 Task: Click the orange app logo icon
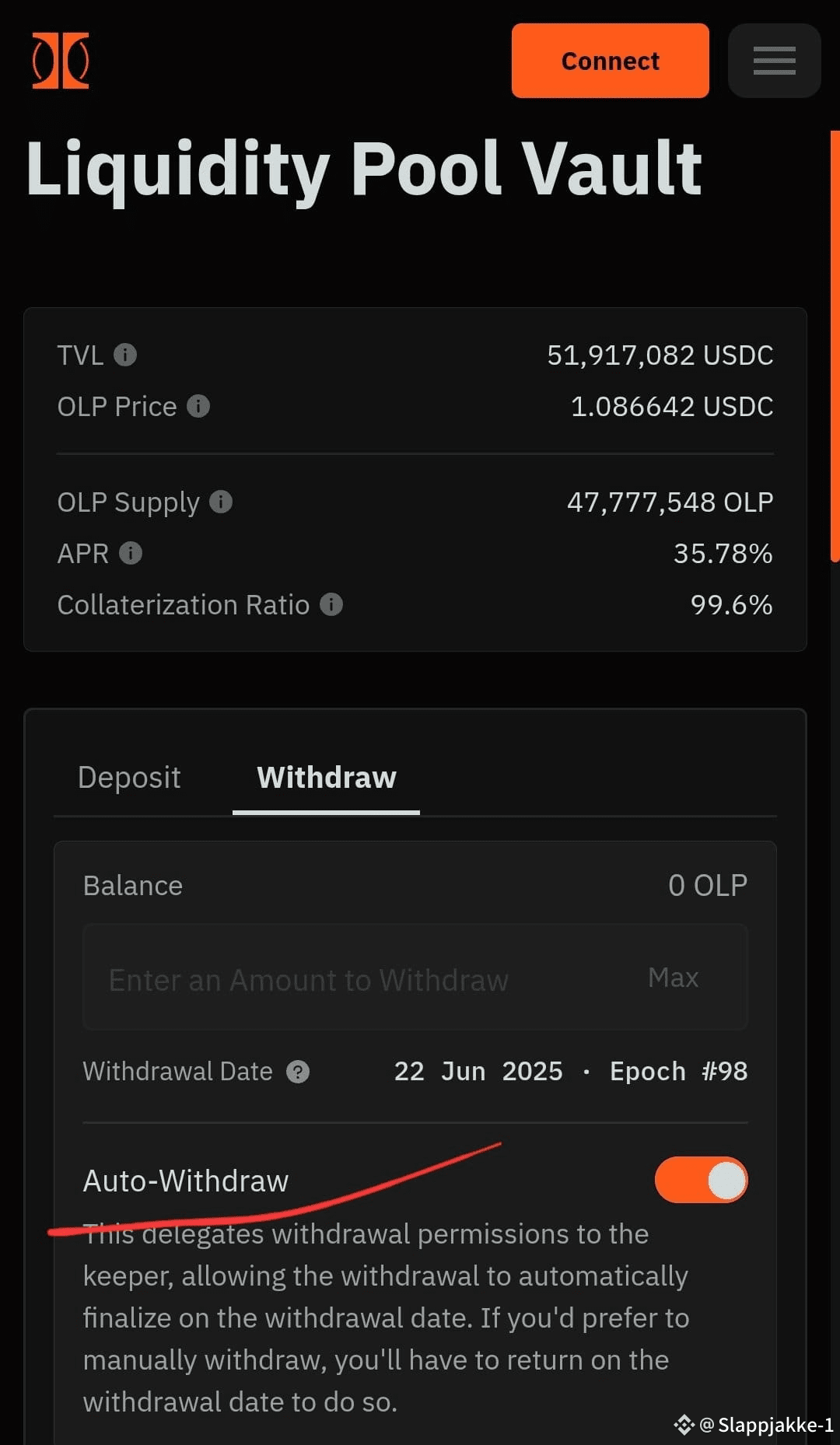click(x=61, y=61)
